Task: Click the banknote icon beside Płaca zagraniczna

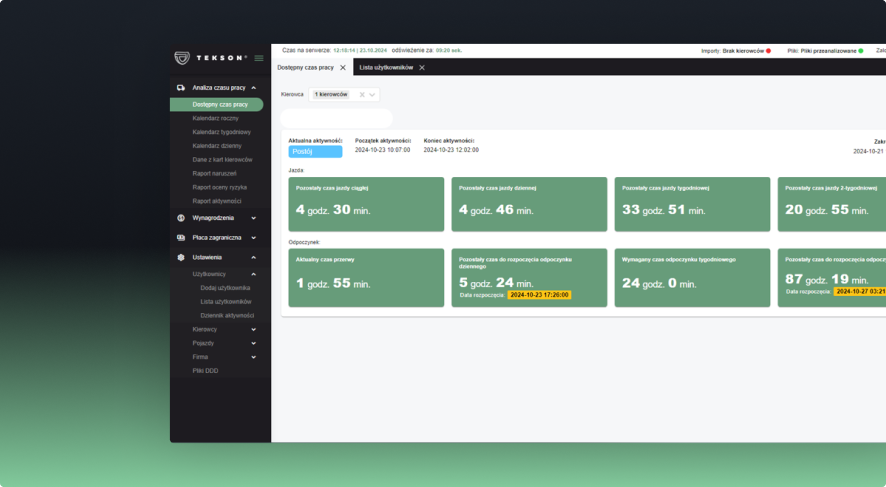Action: point(181,237)
